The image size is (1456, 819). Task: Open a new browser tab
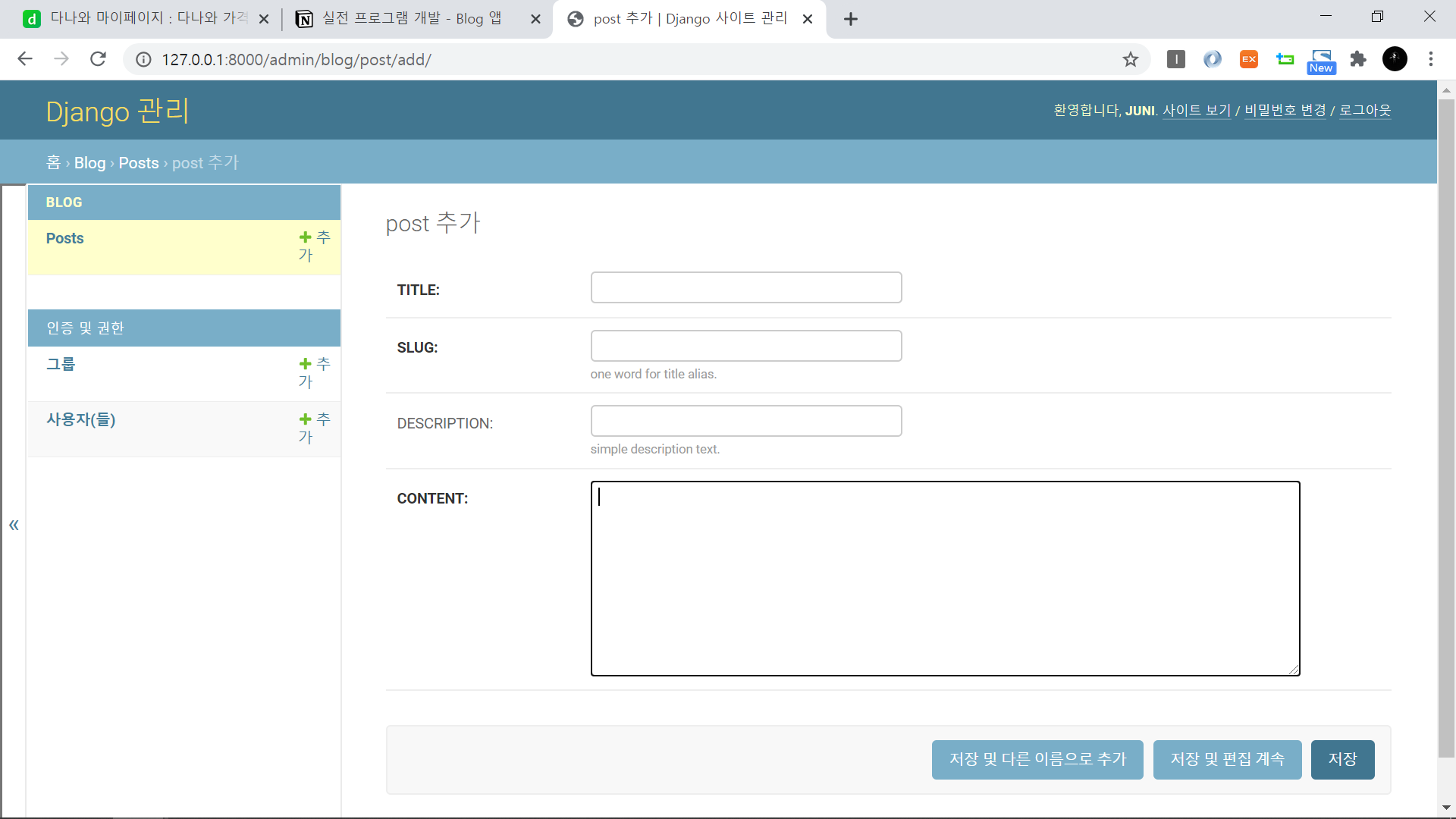(850, 19)
